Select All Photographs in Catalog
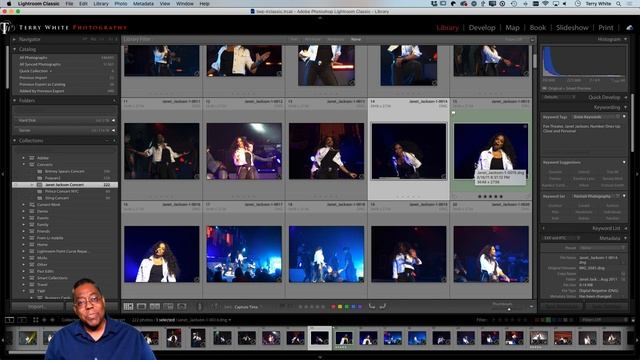 (33, 58)
